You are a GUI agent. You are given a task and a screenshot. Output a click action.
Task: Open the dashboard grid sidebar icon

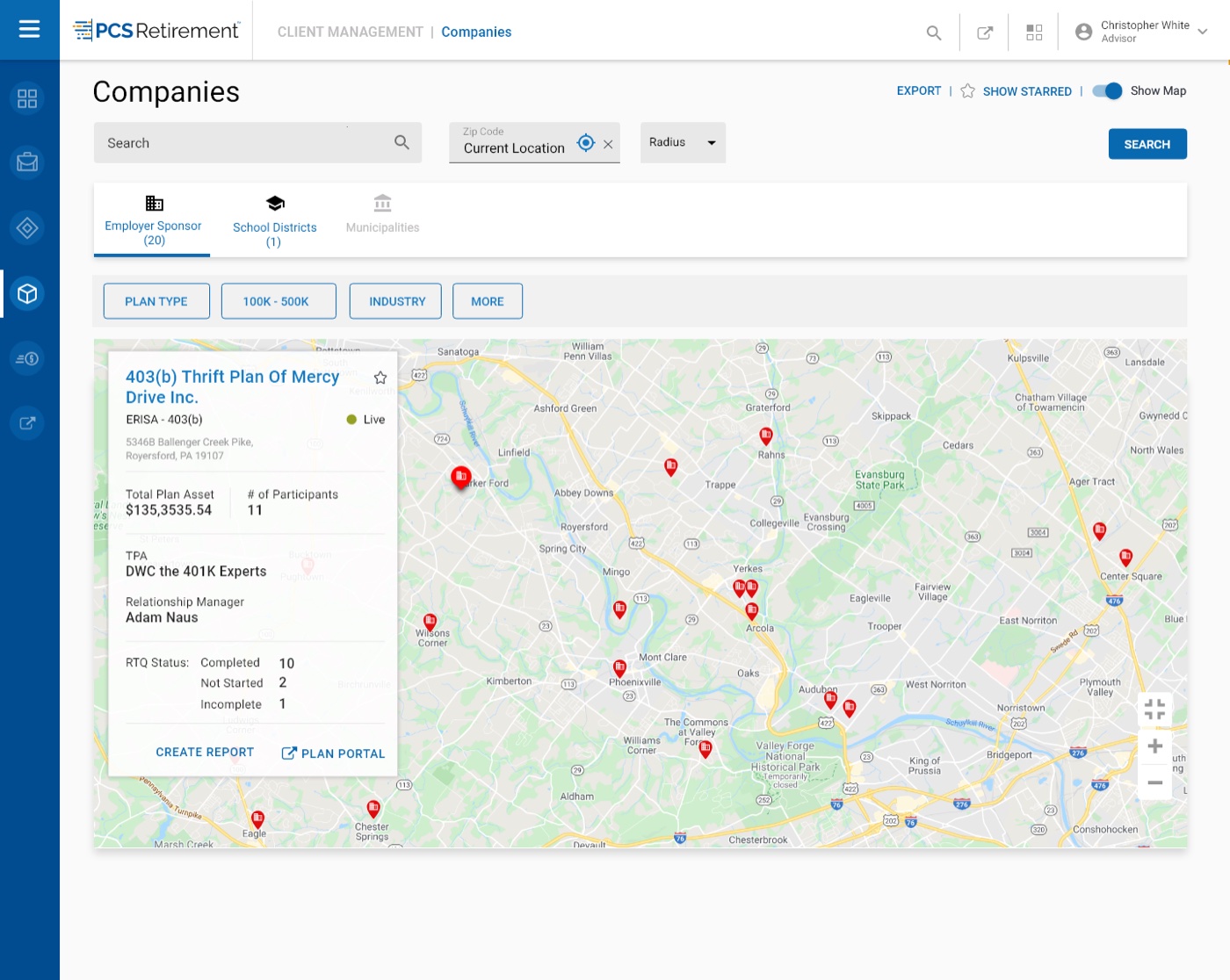pyautogui.click(x=27, y=98)
